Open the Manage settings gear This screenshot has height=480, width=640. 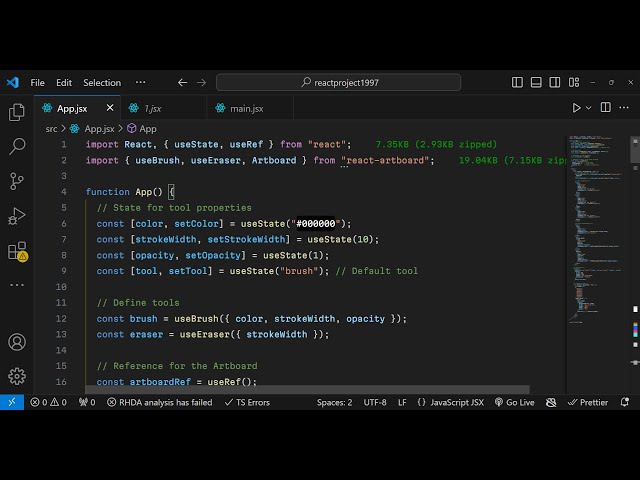point(17,376)
